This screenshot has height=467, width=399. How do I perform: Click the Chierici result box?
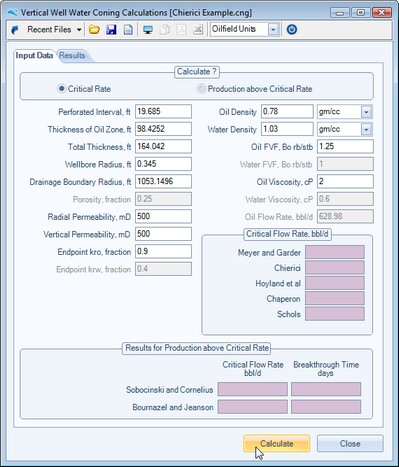(x=335, y=268)
